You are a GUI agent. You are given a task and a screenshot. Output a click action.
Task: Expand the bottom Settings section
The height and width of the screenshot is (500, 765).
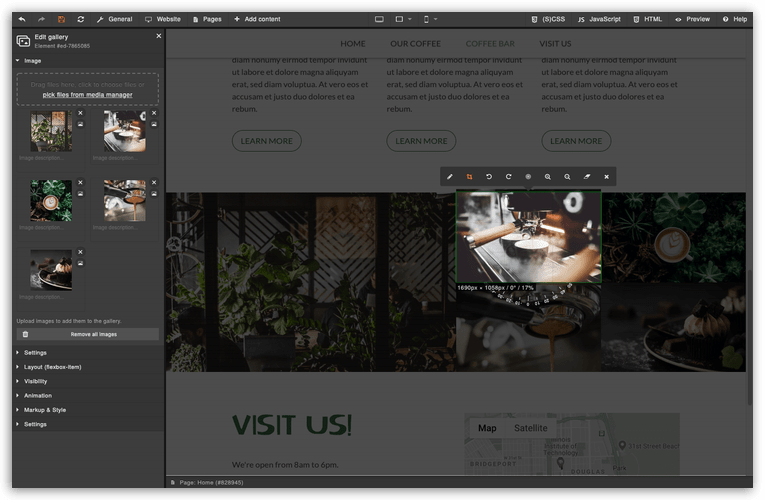click(88, 424)
